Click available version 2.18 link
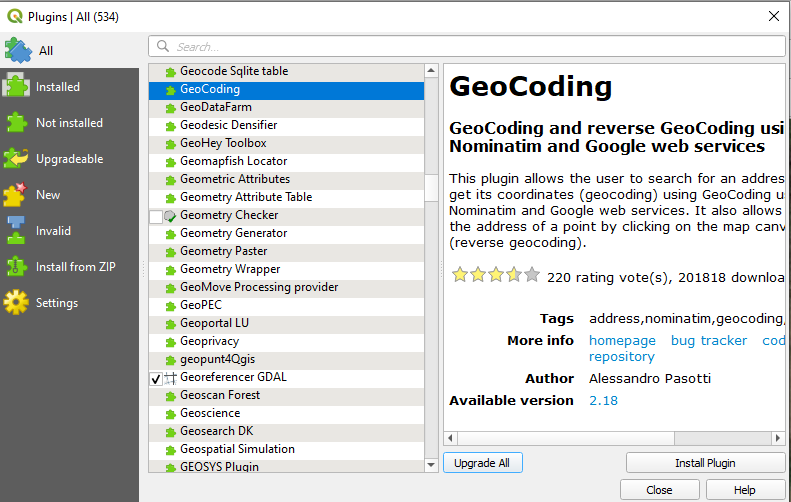This screenshot has width=791, height=502. coord(603,401)
